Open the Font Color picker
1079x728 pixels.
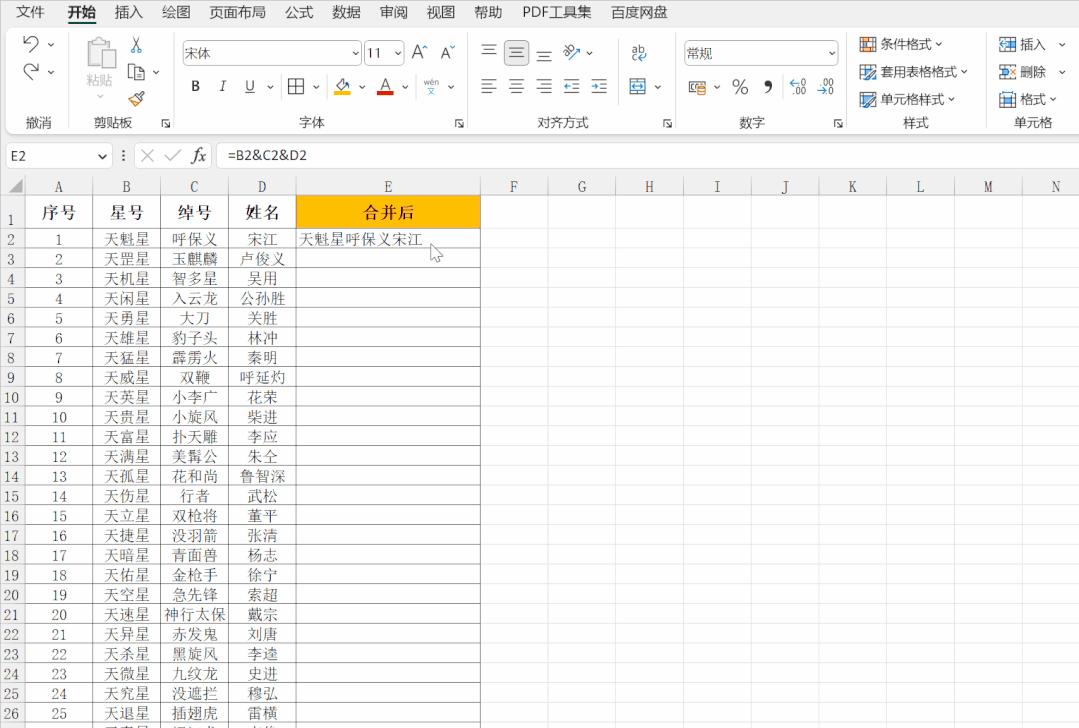point(384,88)
